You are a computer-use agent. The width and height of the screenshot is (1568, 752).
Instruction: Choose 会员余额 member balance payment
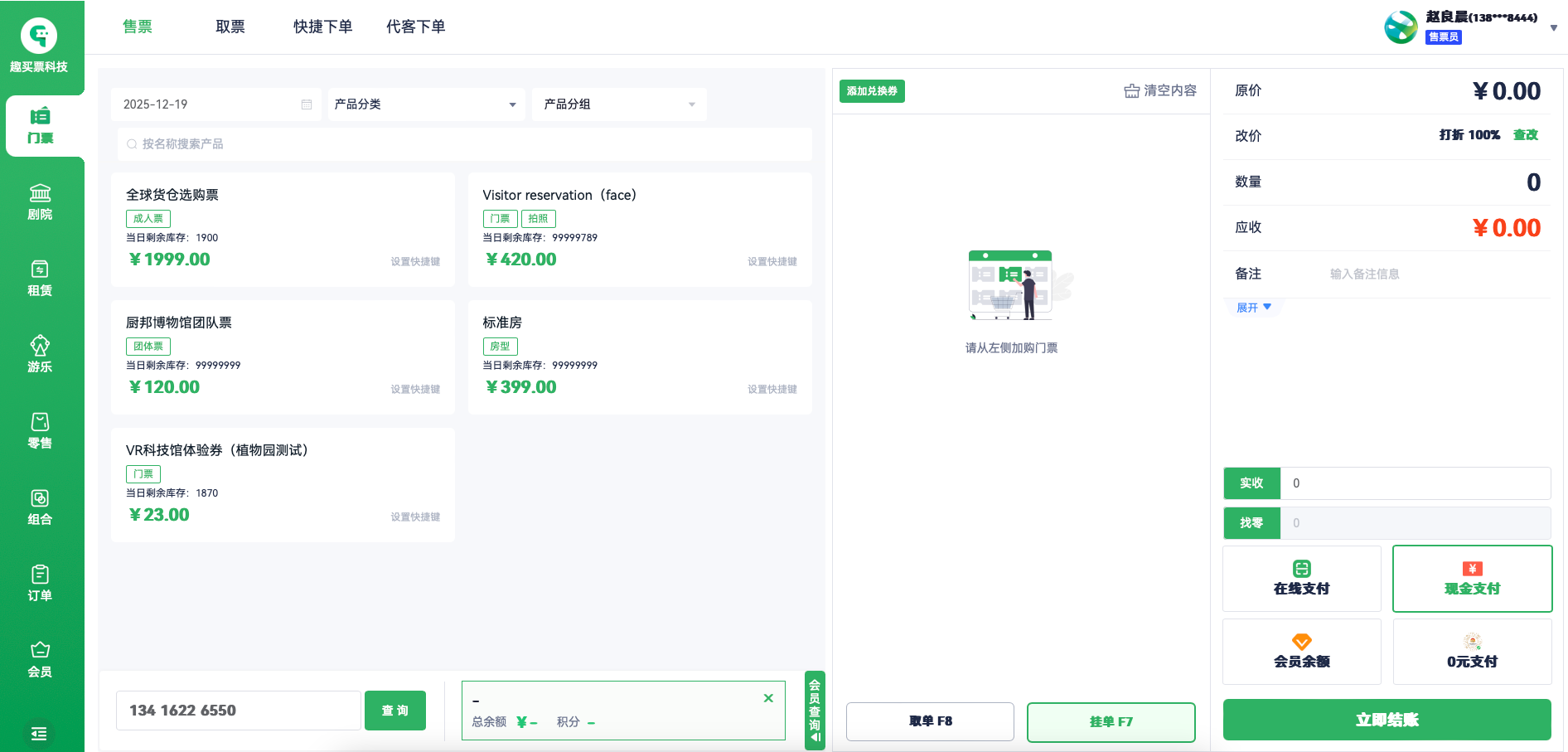coord(1301,652)
